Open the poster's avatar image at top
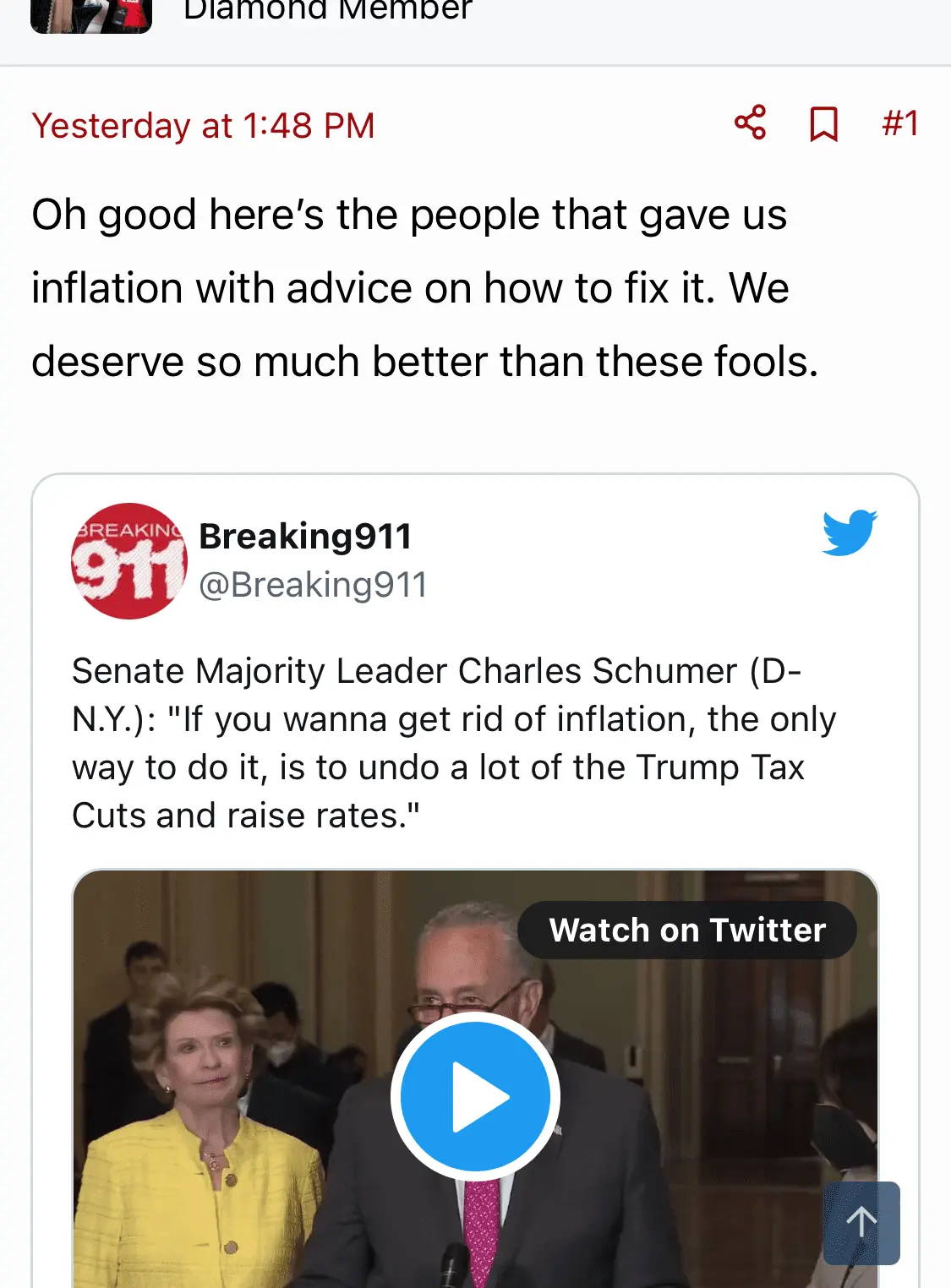951x1288 pixels. pos(91,15)
